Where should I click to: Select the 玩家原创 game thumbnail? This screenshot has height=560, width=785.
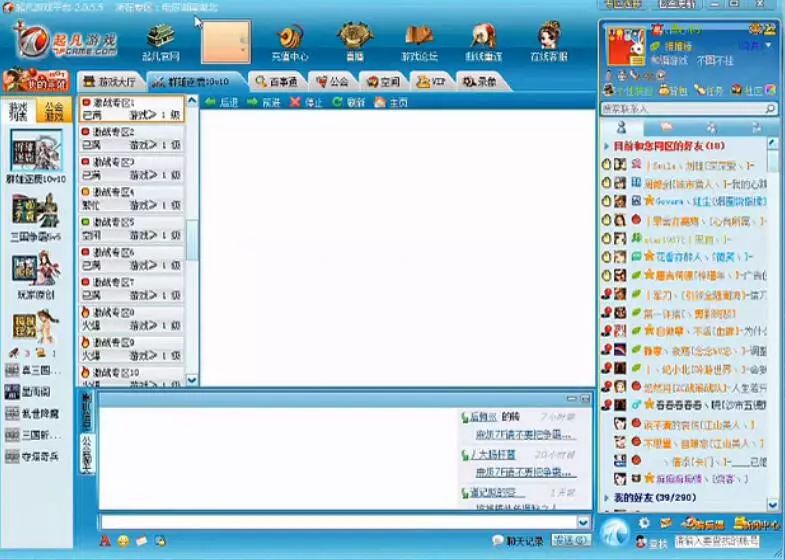(x=36, y=269)
